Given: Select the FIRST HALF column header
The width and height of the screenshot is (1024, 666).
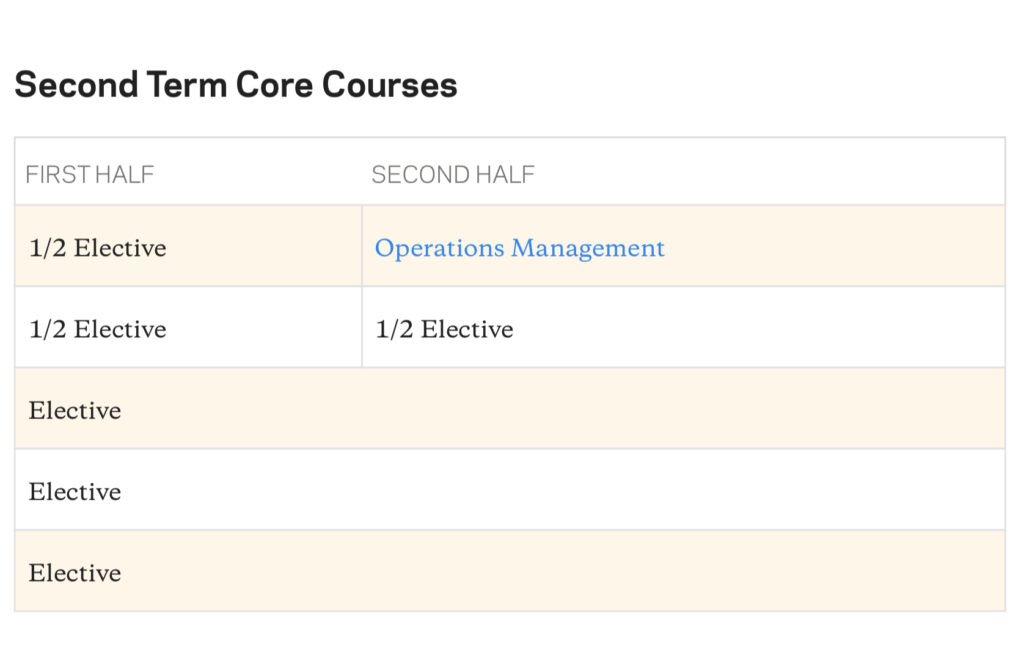Looking at the screenshot, I should coord(89,174).
